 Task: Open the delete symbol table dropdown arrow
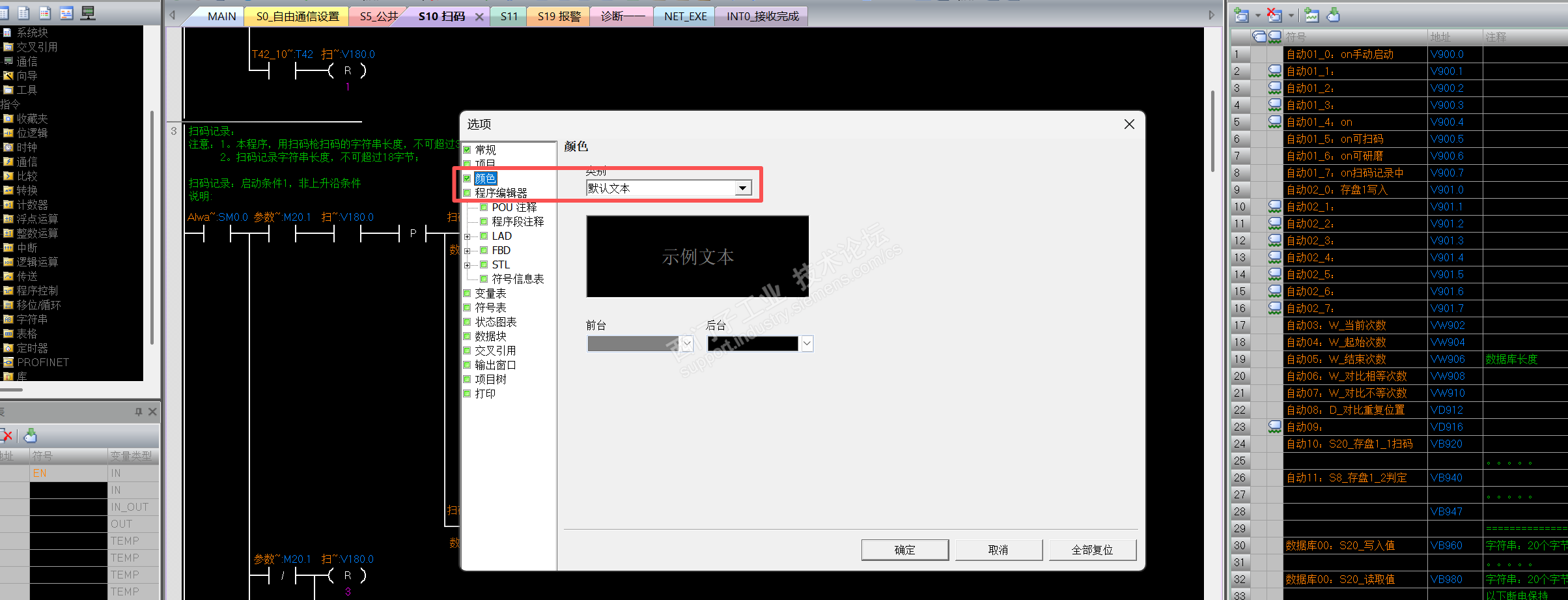pos(1291,16)
